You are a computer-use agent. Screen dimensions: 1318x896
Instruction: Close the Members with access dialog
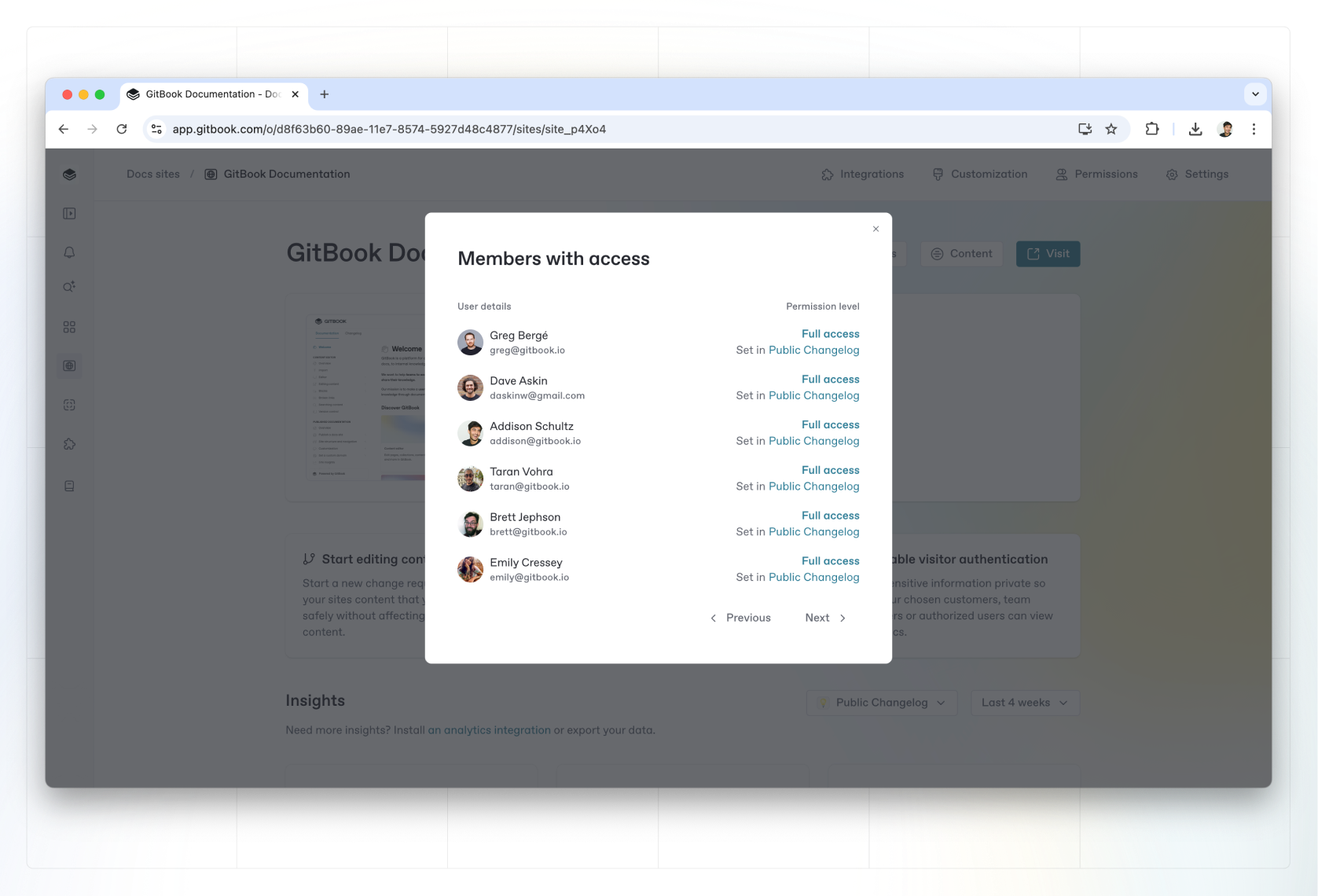pyautogui.click(x=876, y=229)
